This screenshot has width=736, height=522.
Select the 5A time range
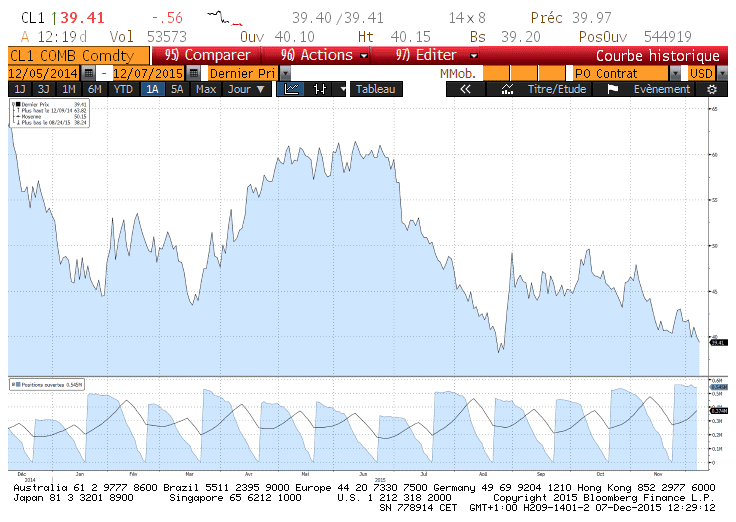tap(177, 89)
